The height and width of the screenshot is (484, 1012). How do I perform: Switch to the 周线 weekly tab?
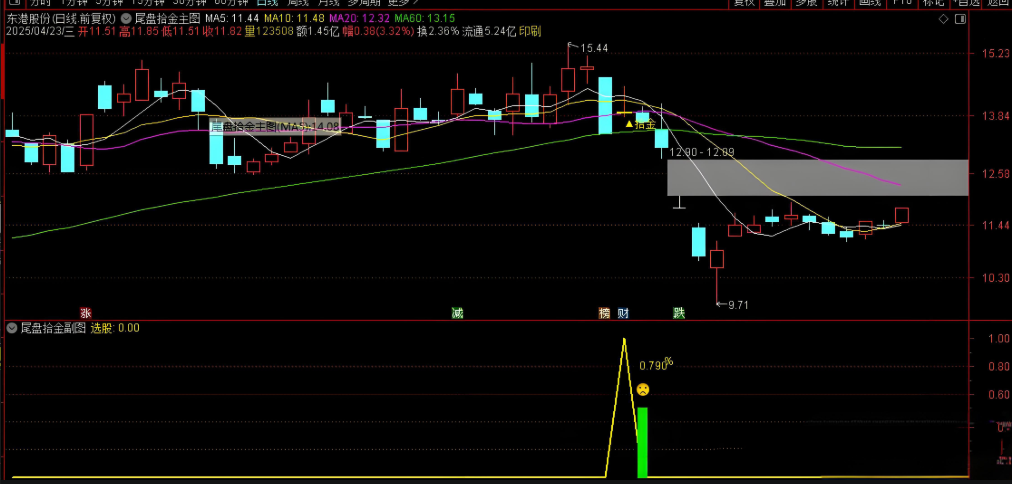[298, 3]
